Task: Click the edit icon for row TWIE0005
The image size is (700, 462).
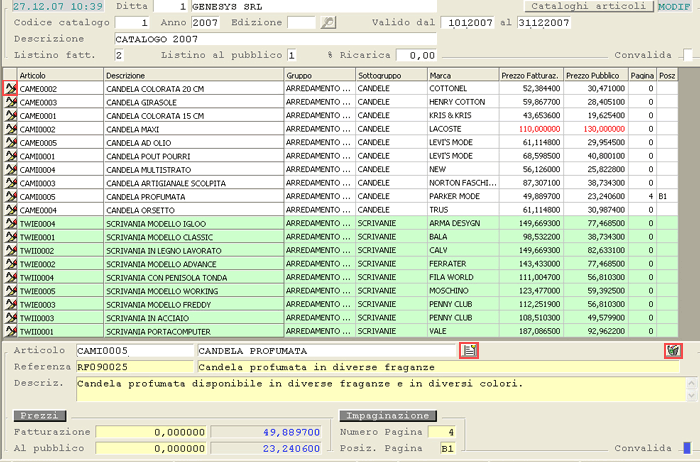Action: [x=10, y=291]
